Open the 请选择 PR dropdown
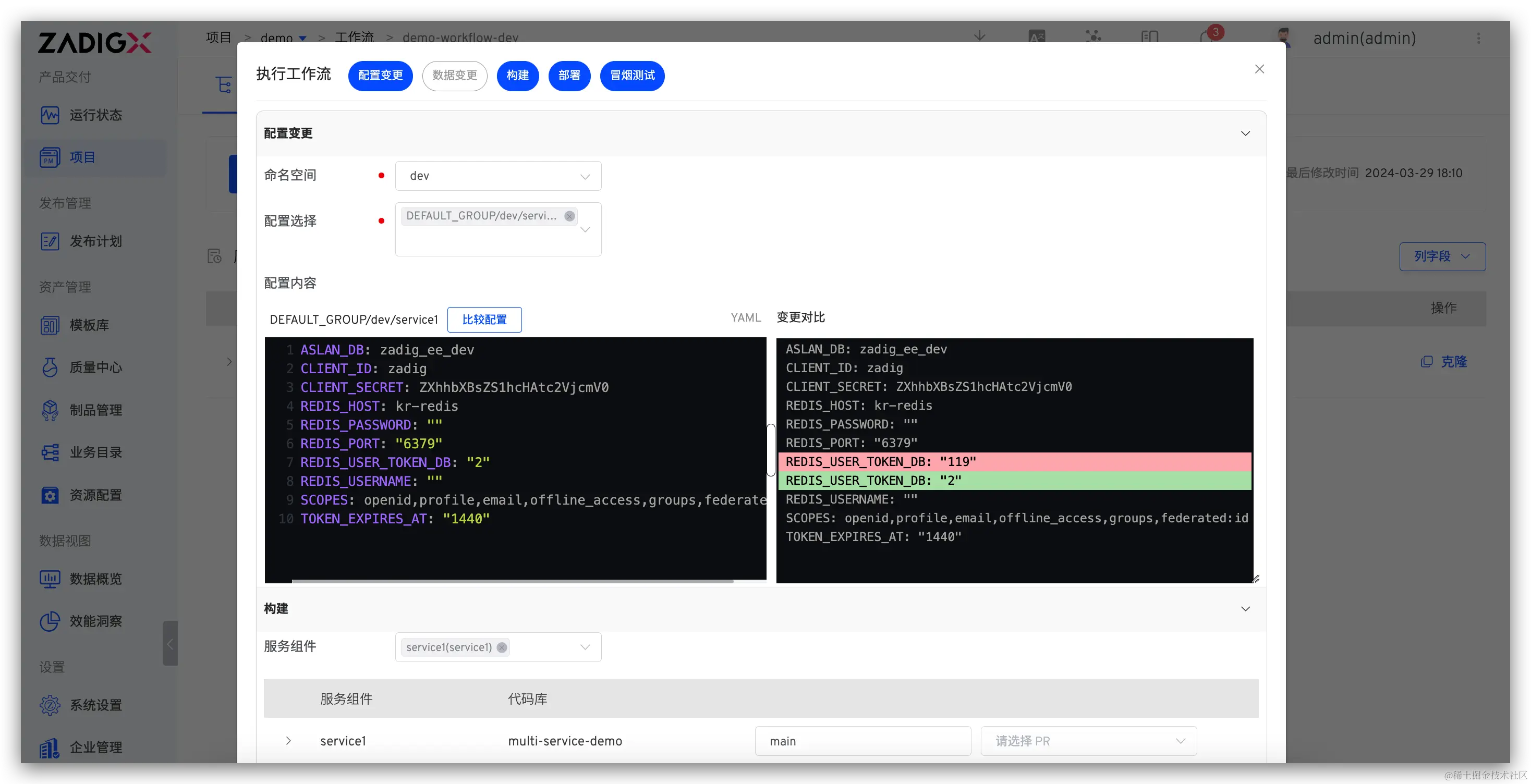The height and width of the screenshot is (784, 1531). tap(1088, 741)
